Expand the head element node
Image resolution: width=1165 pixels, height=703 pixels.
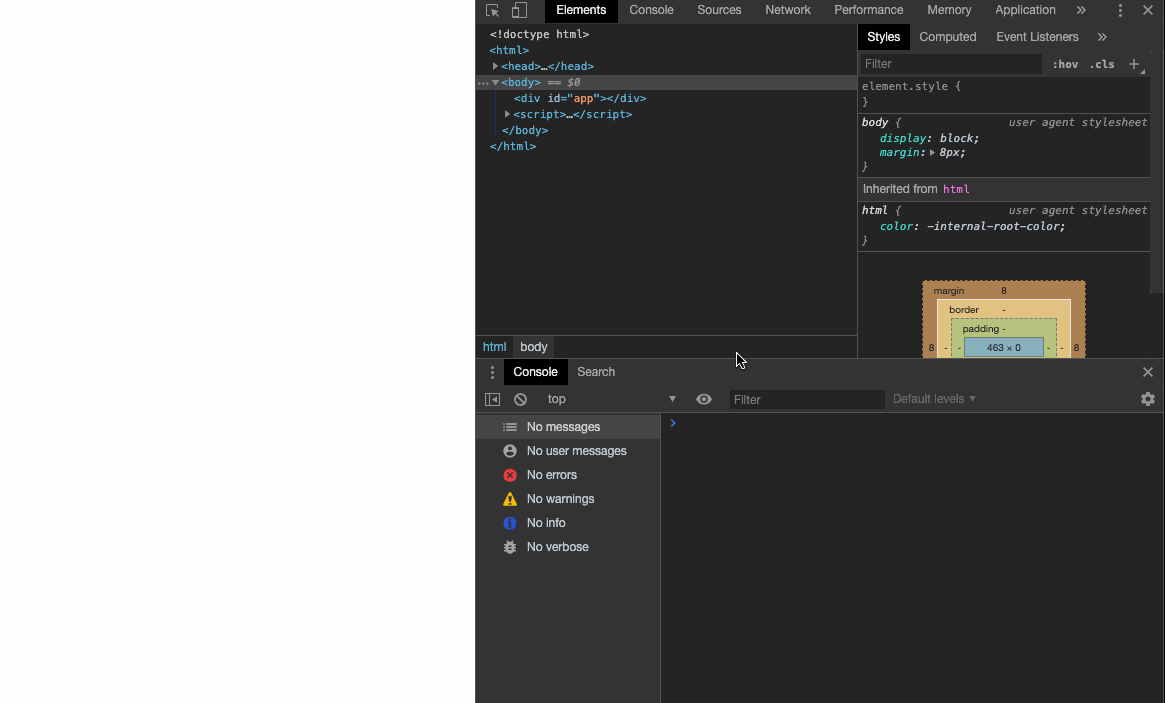pos(496,66)
